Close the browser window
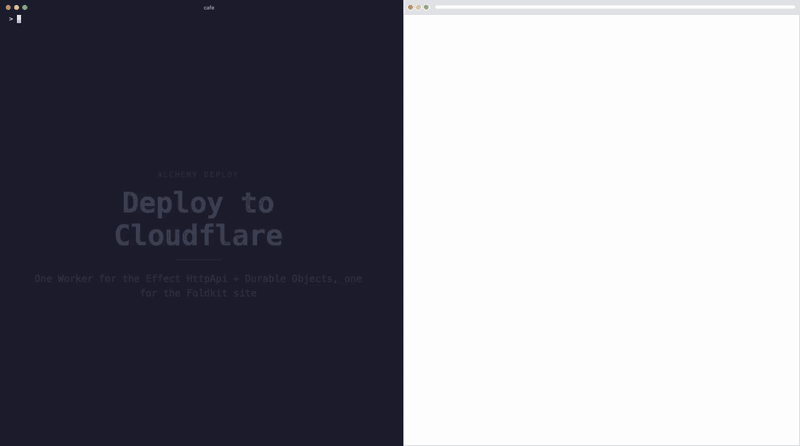 click(x=410, y=7)
